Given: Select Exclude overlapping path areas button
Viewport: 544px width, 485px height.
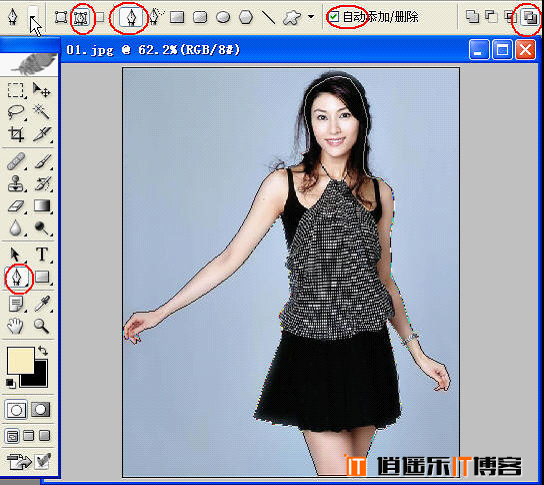Looking at the screenshot, I should 529,17.
